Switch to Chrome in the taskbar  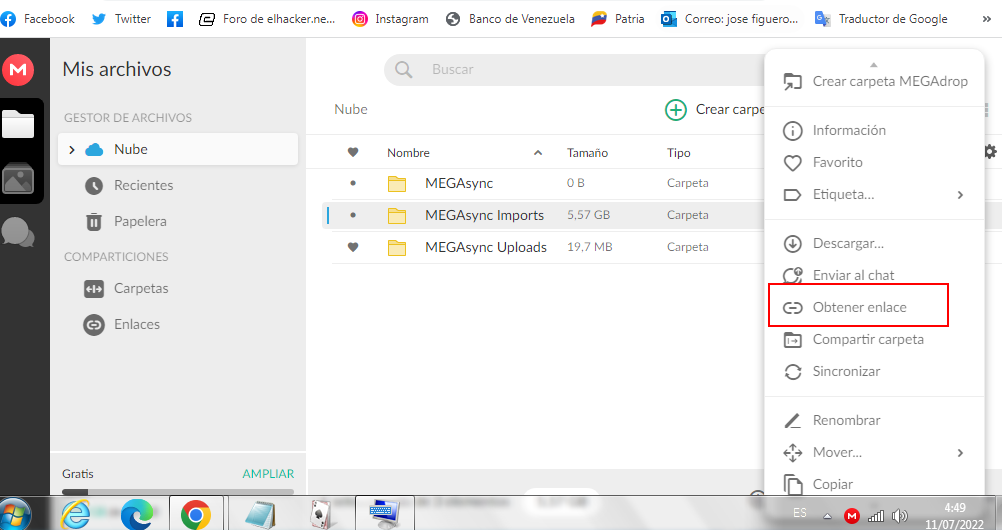(196, 513)
